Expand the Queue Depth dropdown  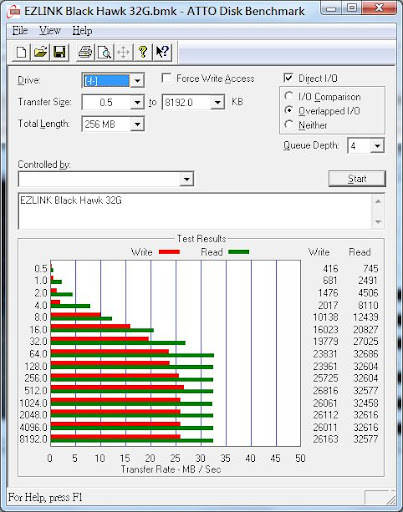[377, 146]
